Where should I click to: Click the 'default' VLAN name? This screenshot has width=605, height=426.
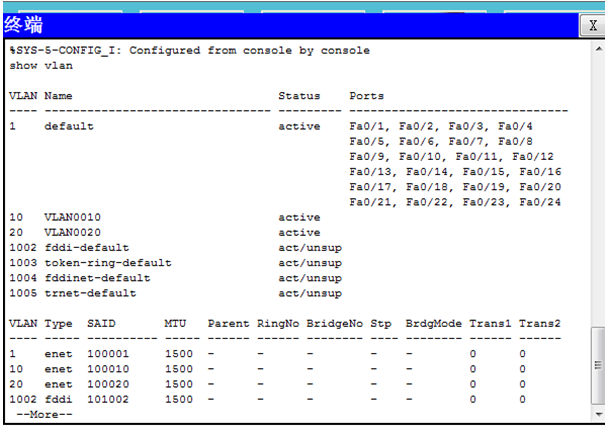click(69, 126)
